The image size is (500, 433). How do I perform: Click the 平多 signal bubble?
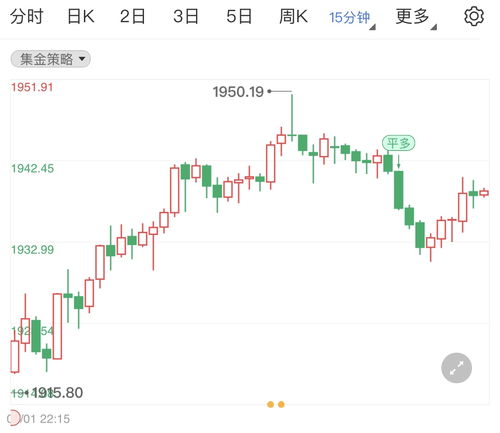click(x=398, y=144)
